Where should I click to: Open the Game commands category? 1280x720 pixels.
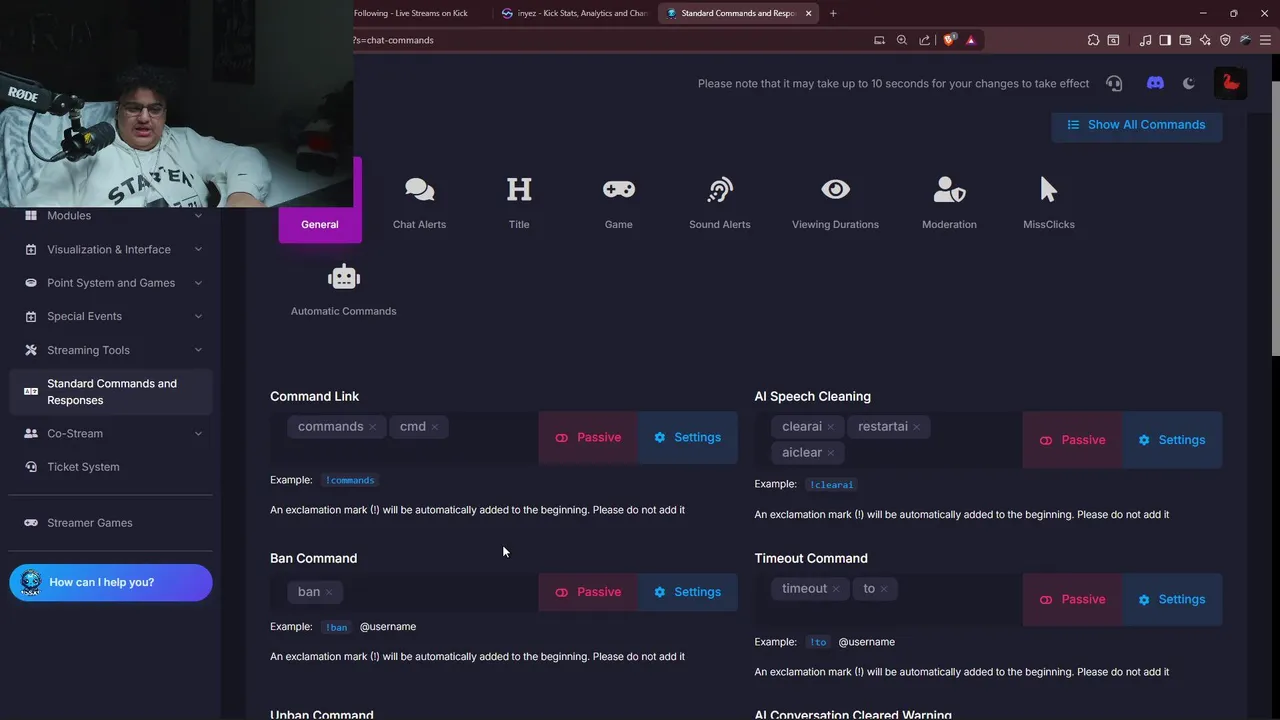coord(618,203)
